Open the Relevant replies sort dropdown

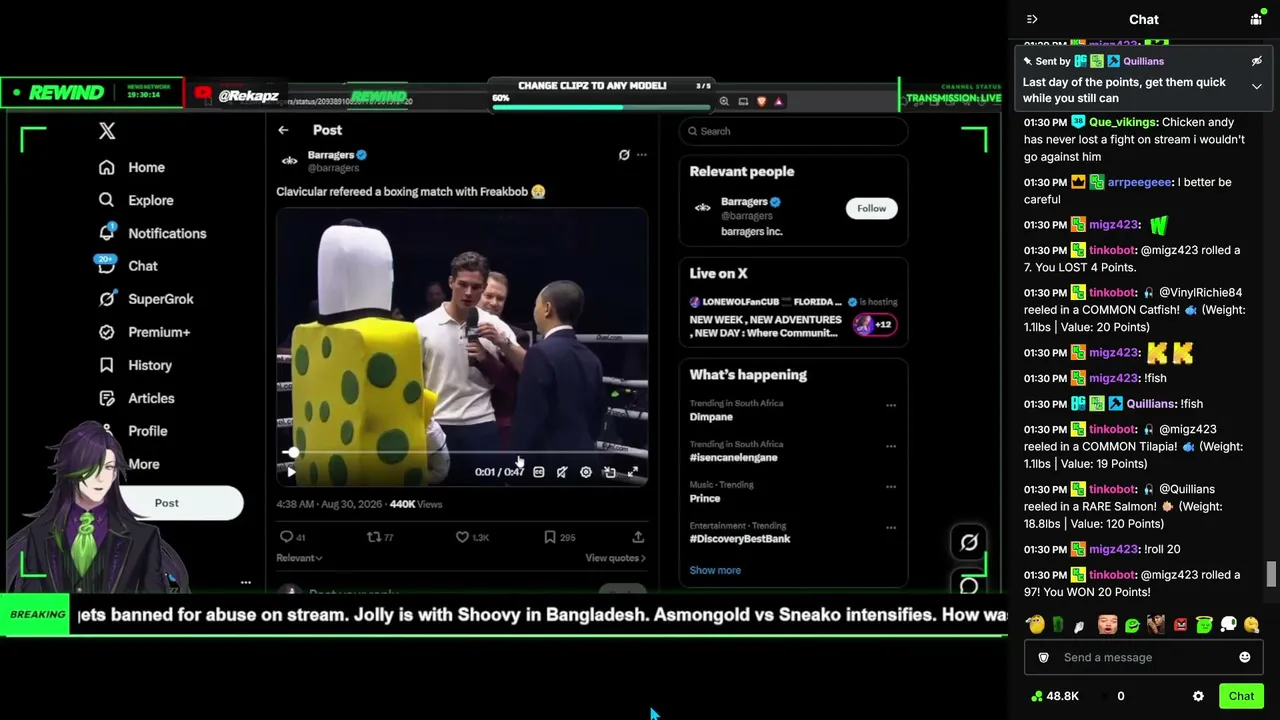click(x=299, y=558)
